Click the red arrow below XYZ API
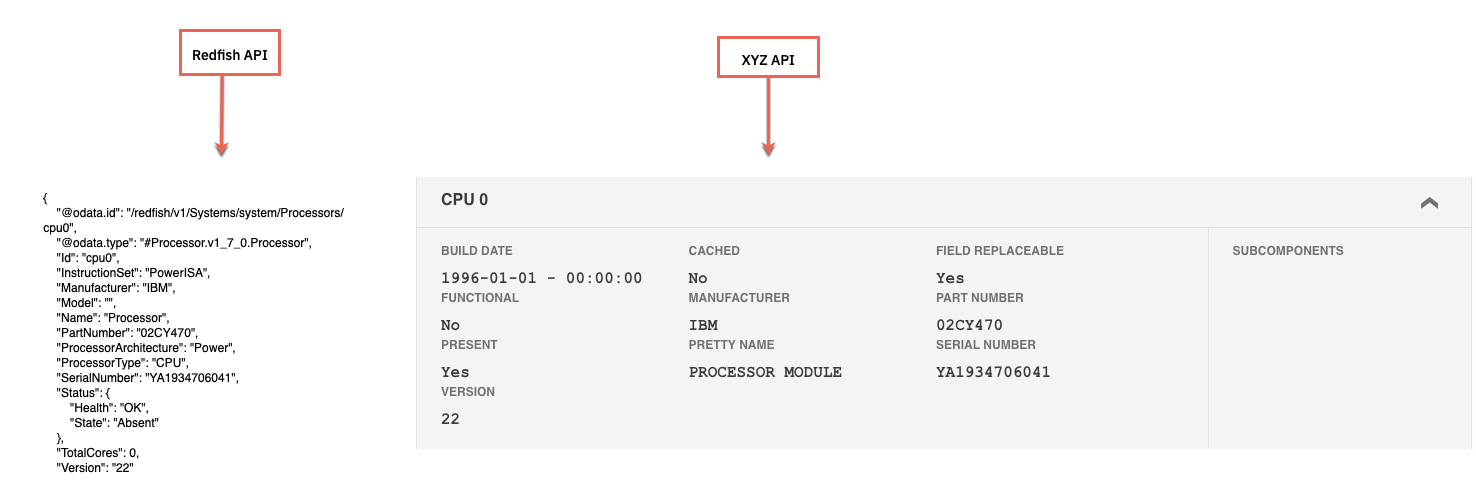The height and width of the screenshot is (492, 1476). pyautogui.click(x=768, y=117)
